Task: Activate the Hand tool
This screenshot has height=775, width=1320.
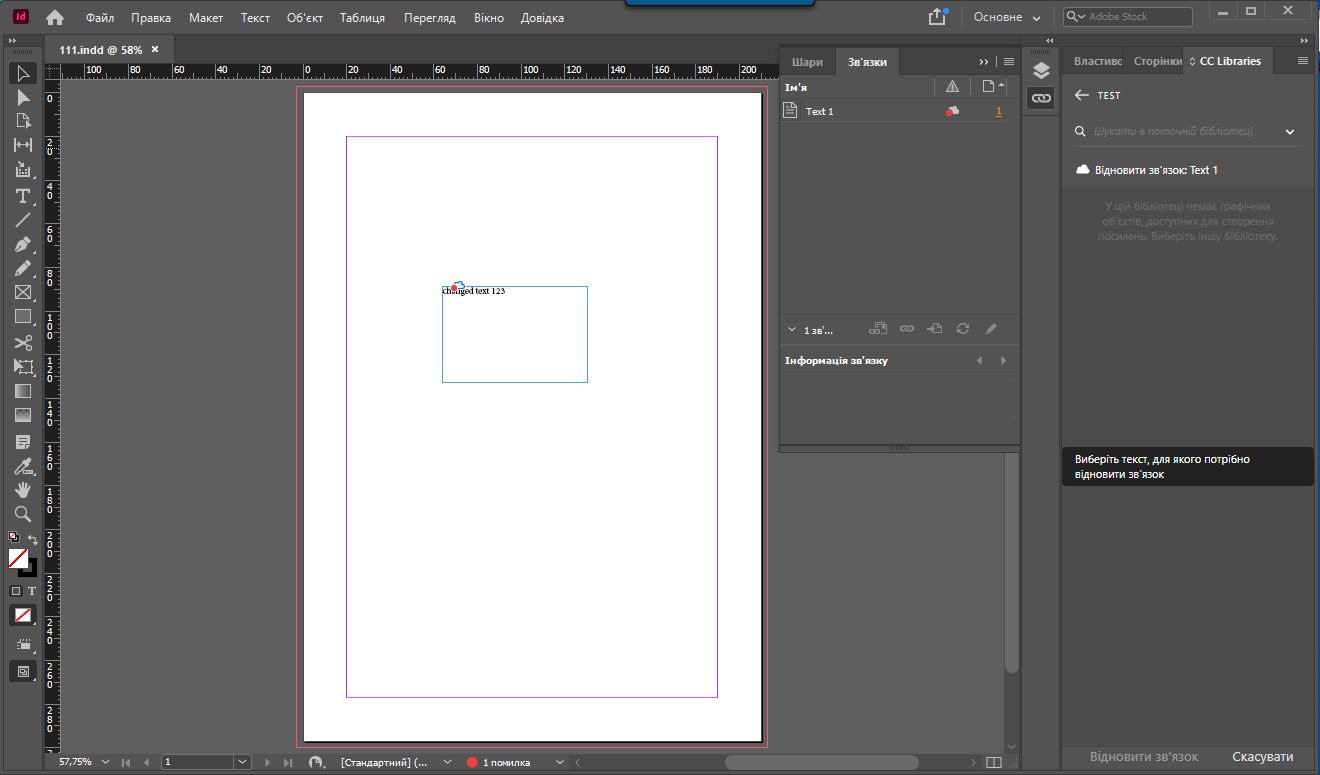Action: 22,490
